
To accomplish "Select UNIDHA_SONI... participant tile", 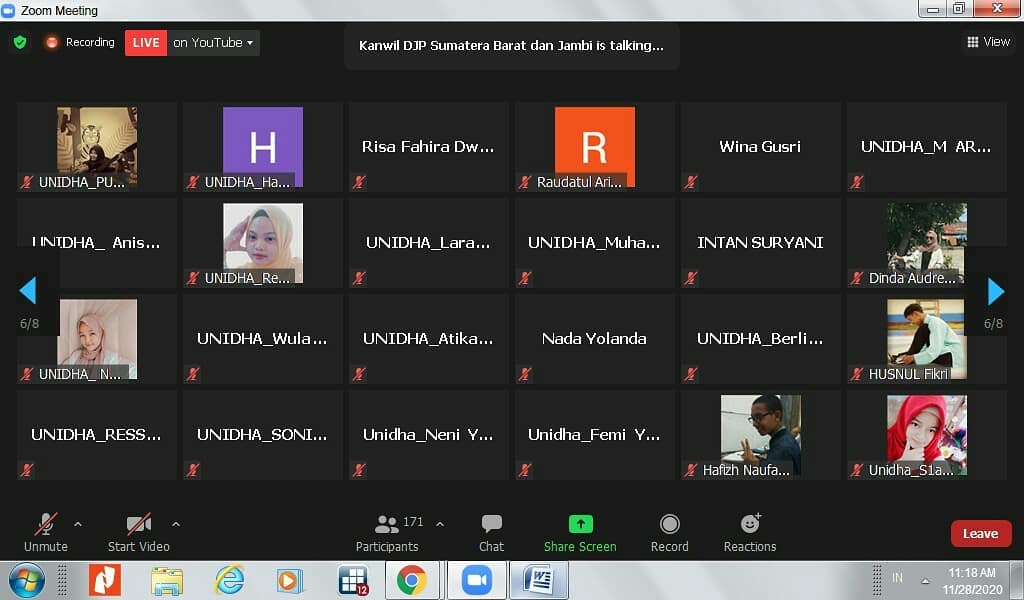I will [x=263, y=435].
